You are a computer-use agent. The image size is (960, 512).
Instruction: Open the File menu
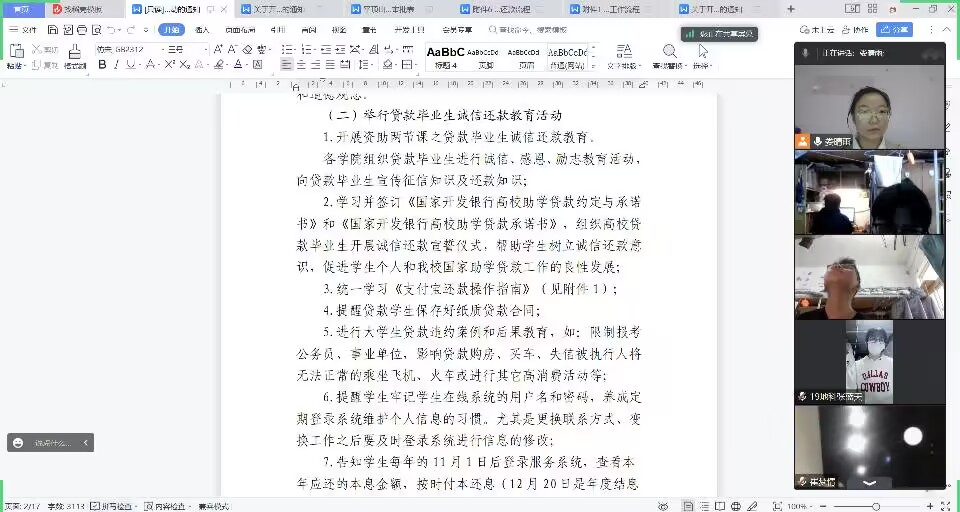(x=24, y=30)
